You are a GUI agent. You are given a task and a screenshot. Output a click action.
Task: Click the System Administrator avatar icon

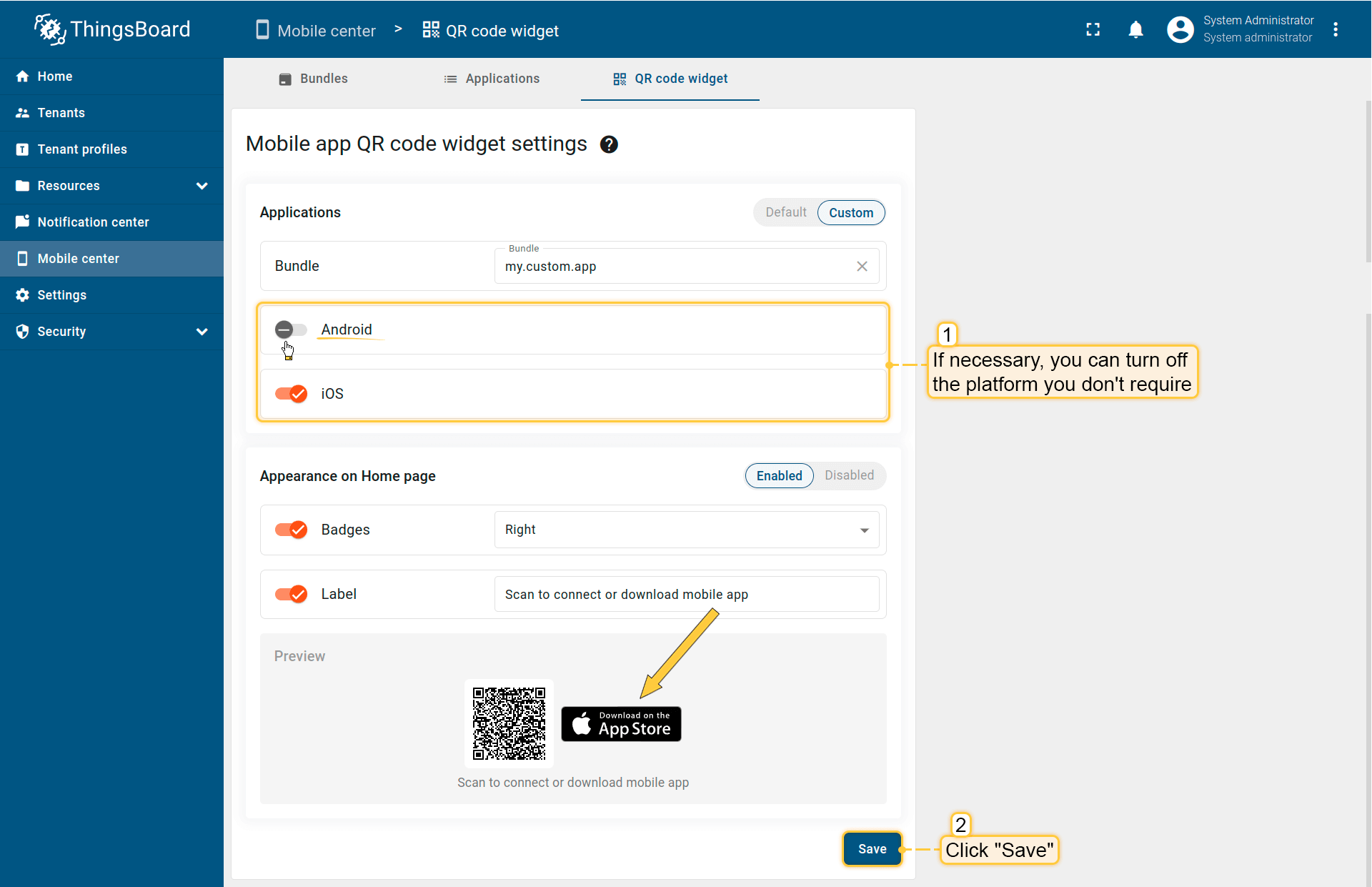point(1180,29)
